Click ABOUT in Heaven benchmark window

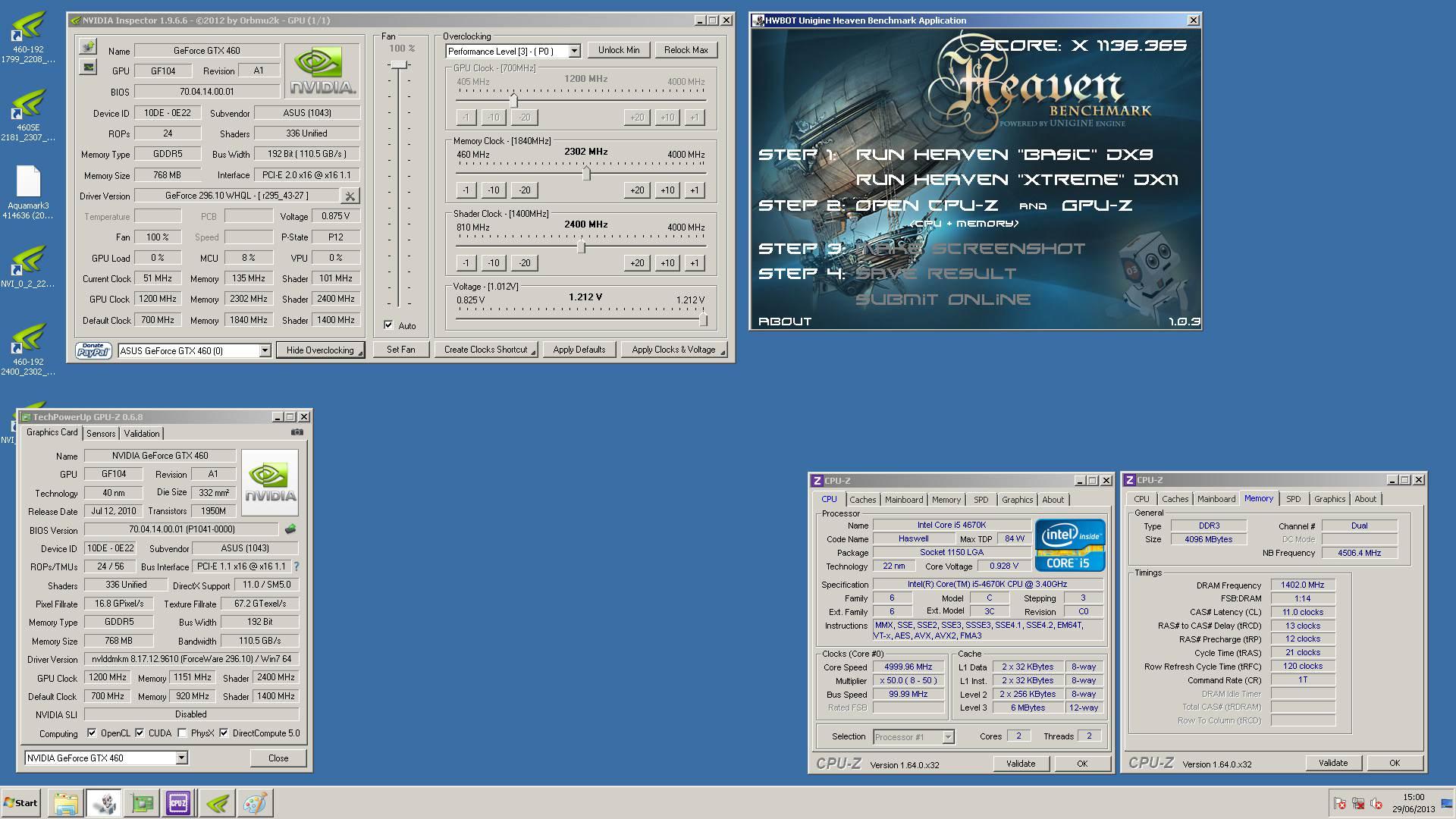tap(785, 321)
